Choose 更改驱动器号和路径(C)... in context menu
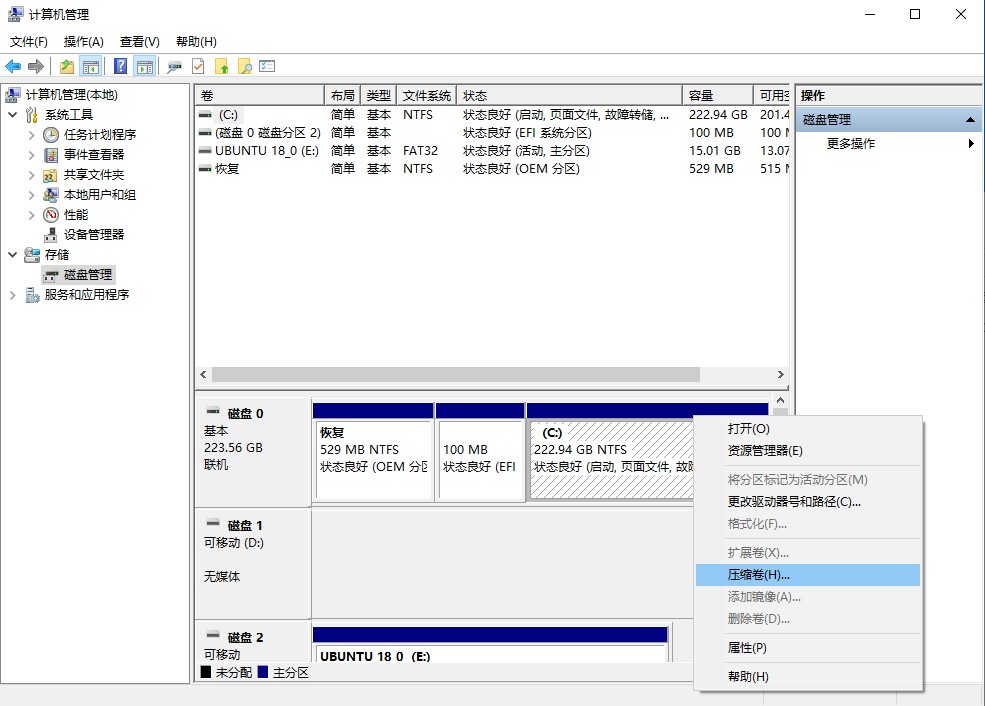985x706 pixels. tap(807, 501)
